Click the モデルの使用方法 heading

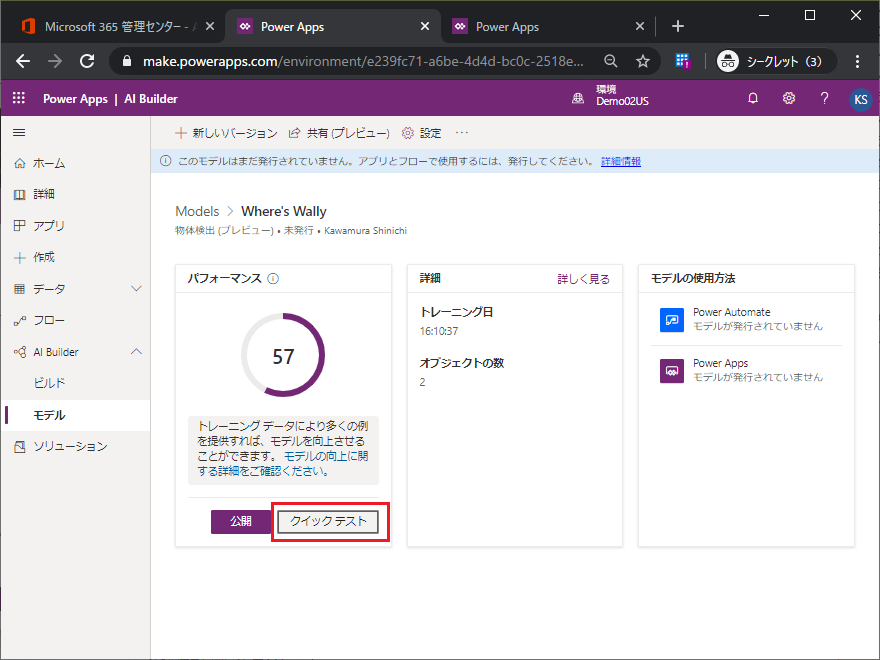693,278
